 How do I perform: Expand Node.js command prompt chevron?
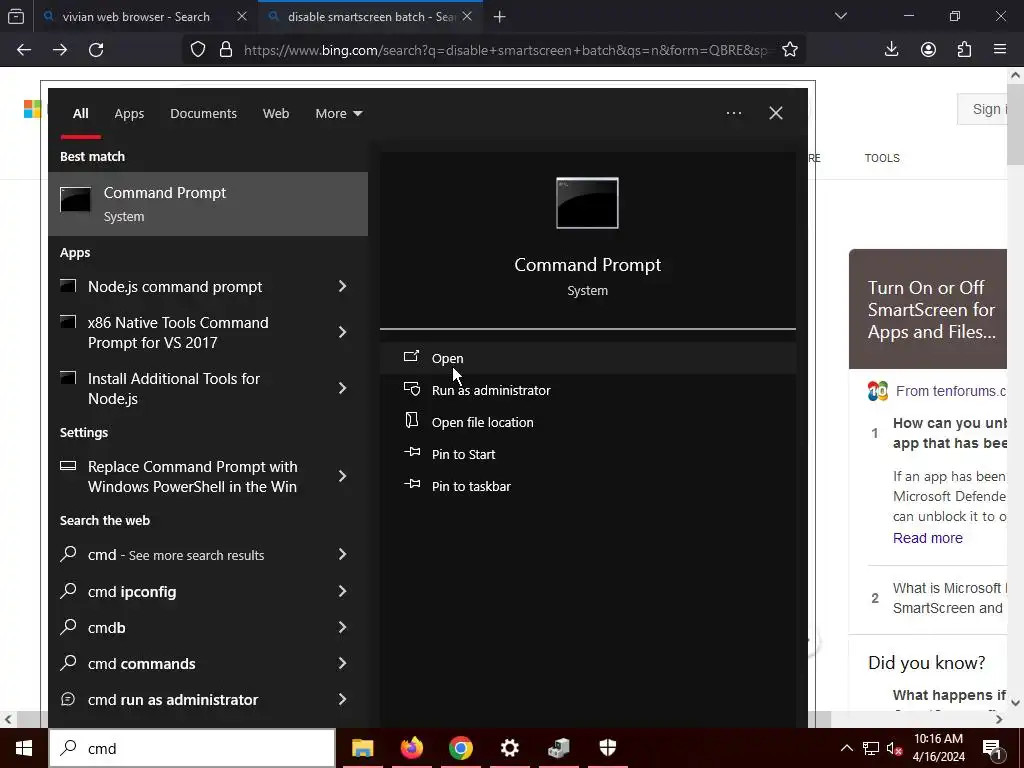tap(342, 286)
